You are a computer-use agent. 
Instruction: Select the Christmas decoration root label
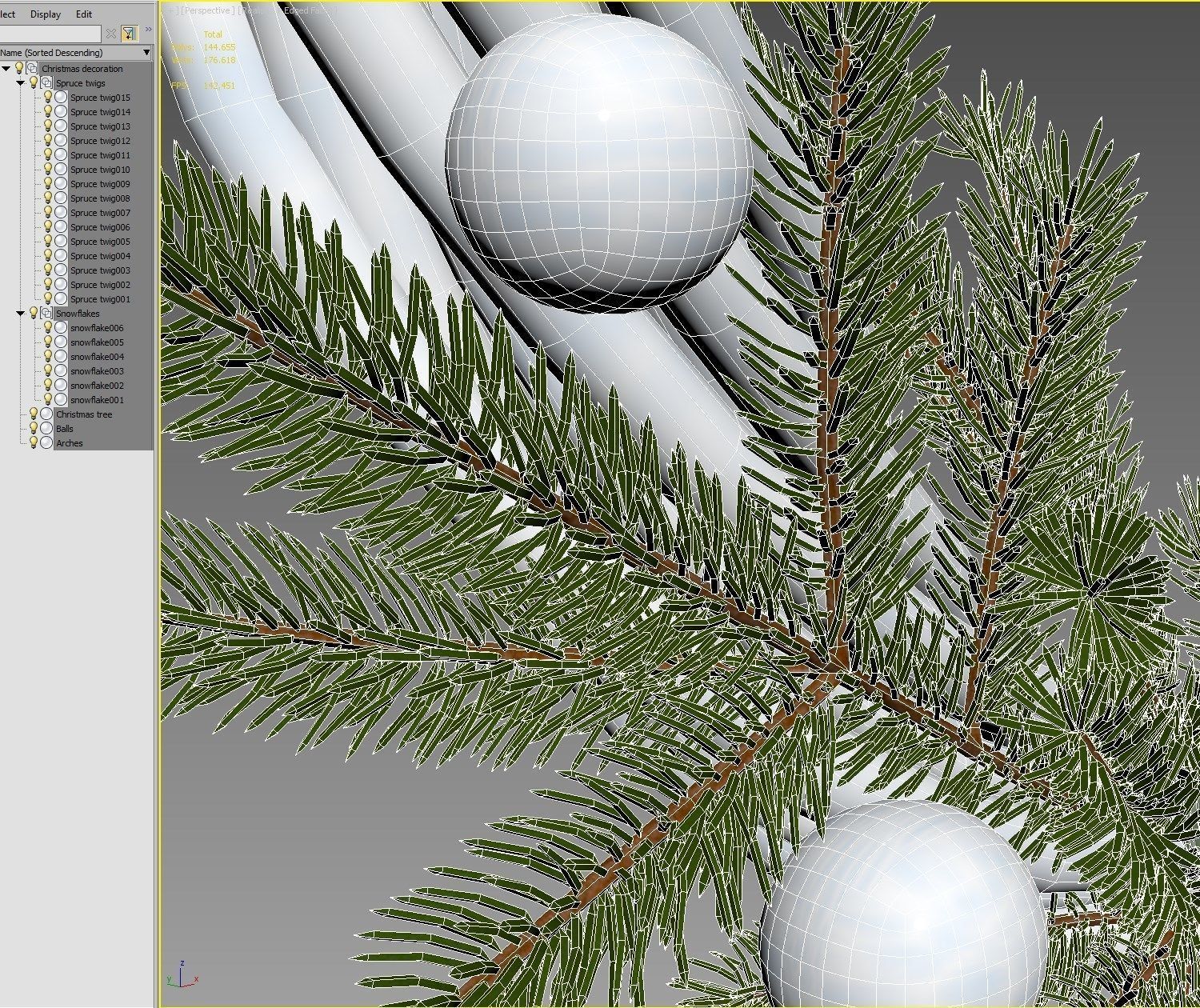(x=82, y=69)
